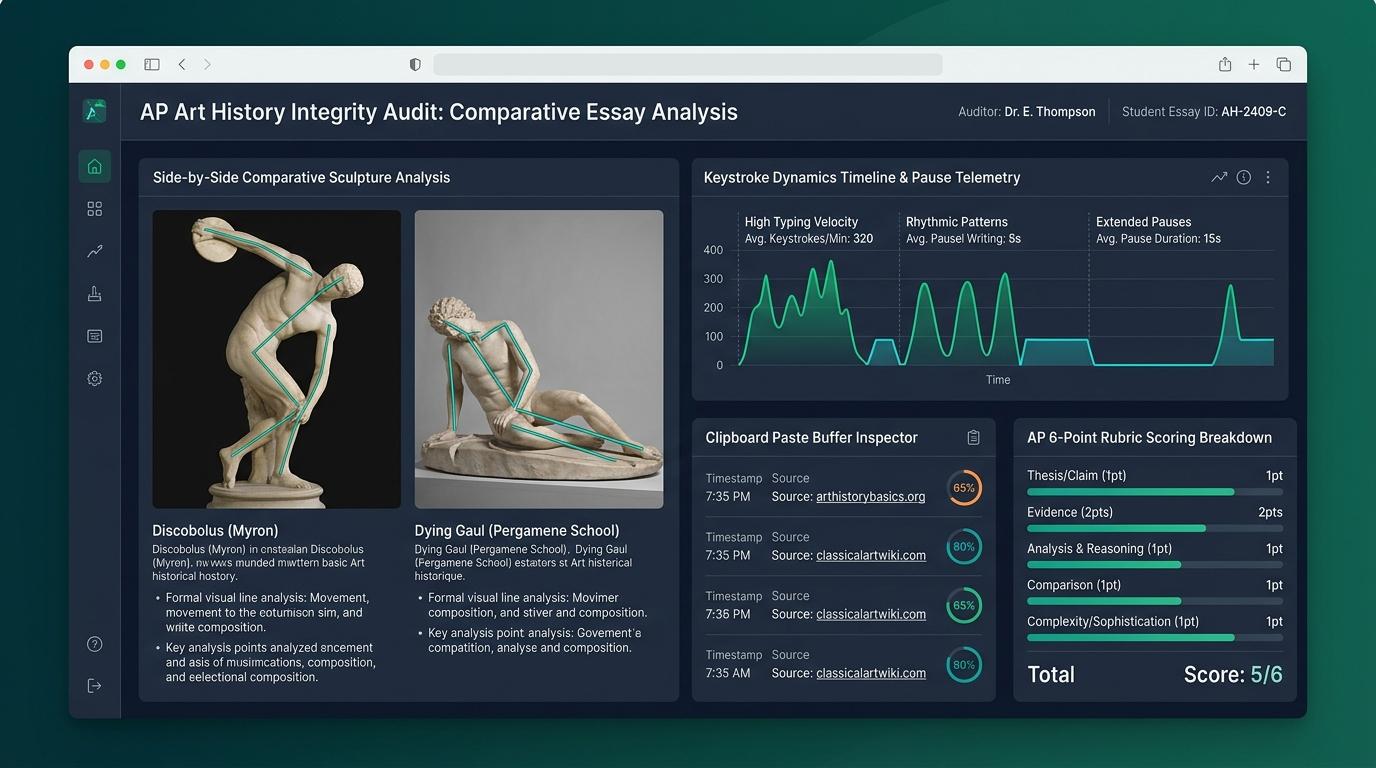1376x768 pixels.
Task: Open first classicalartwiki.com link at 7:35 PM
Action: click(x=871, y=555)
